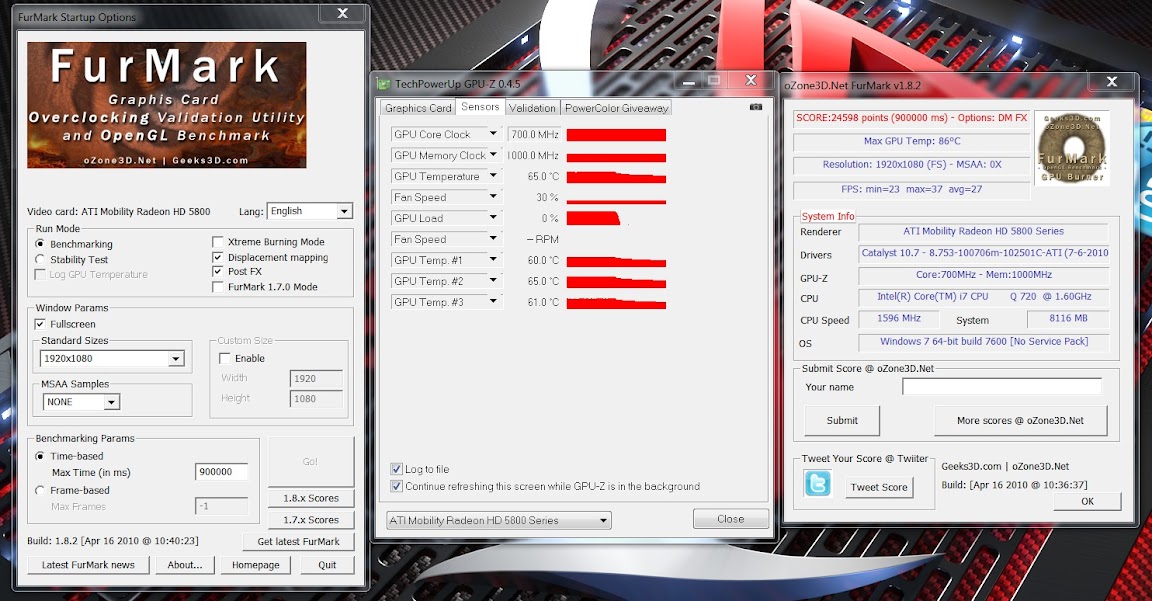
Task: Click the Homepage button
Action: coord(256,565)
